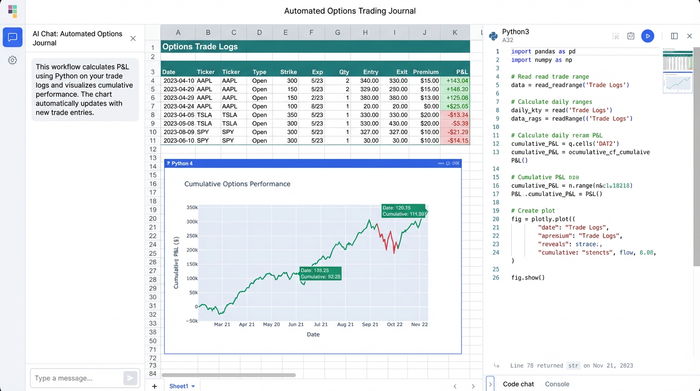Image resolution: width=700 pixels, height=391 pixels.
Task: Toggle the AI chat sidebar icon
Action: (12, 37)
